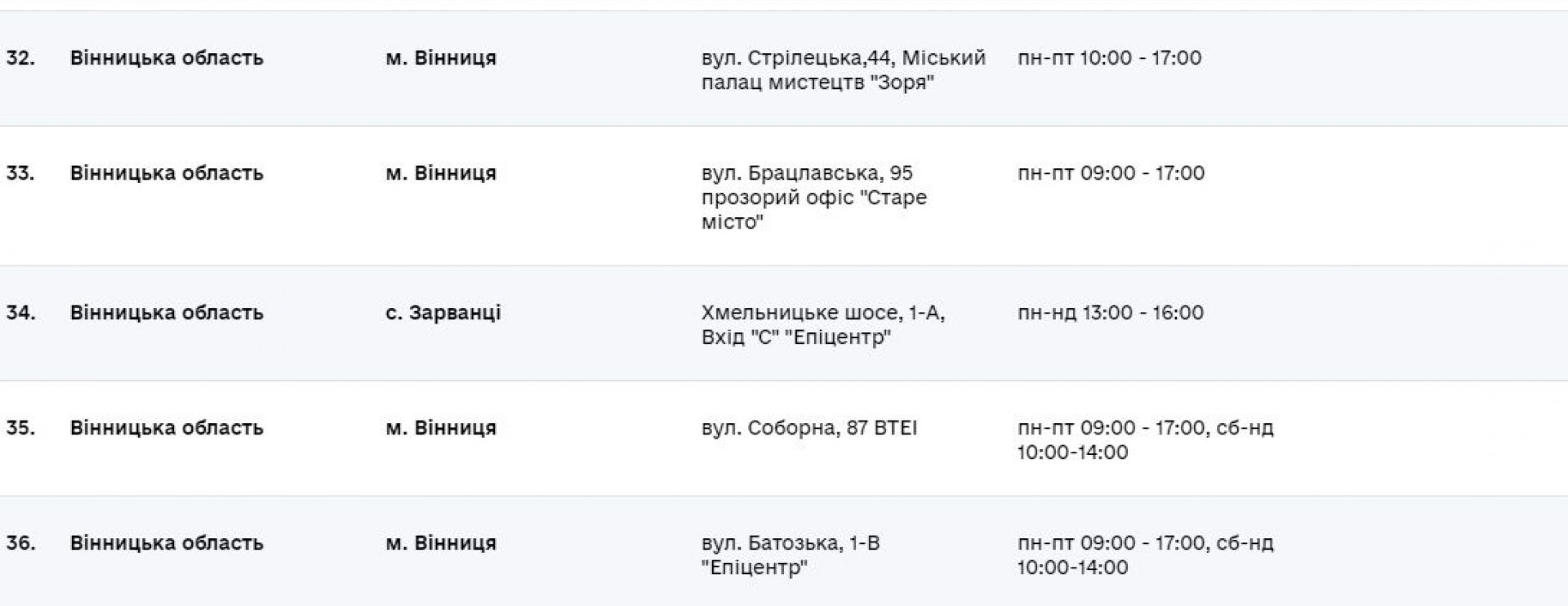Select address вул. Батозька, 1-В "Епіцентр"
1568x606 pixels.
click(x=790, y=555)
